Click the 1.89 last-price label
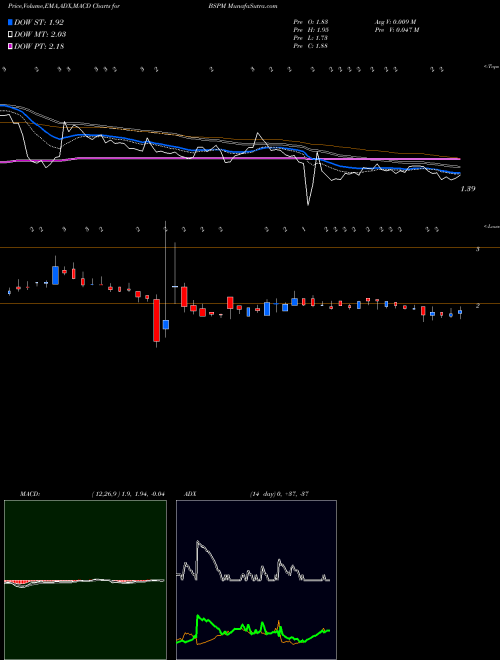Viewport: 500px width, 660px height. coord(468,189)
